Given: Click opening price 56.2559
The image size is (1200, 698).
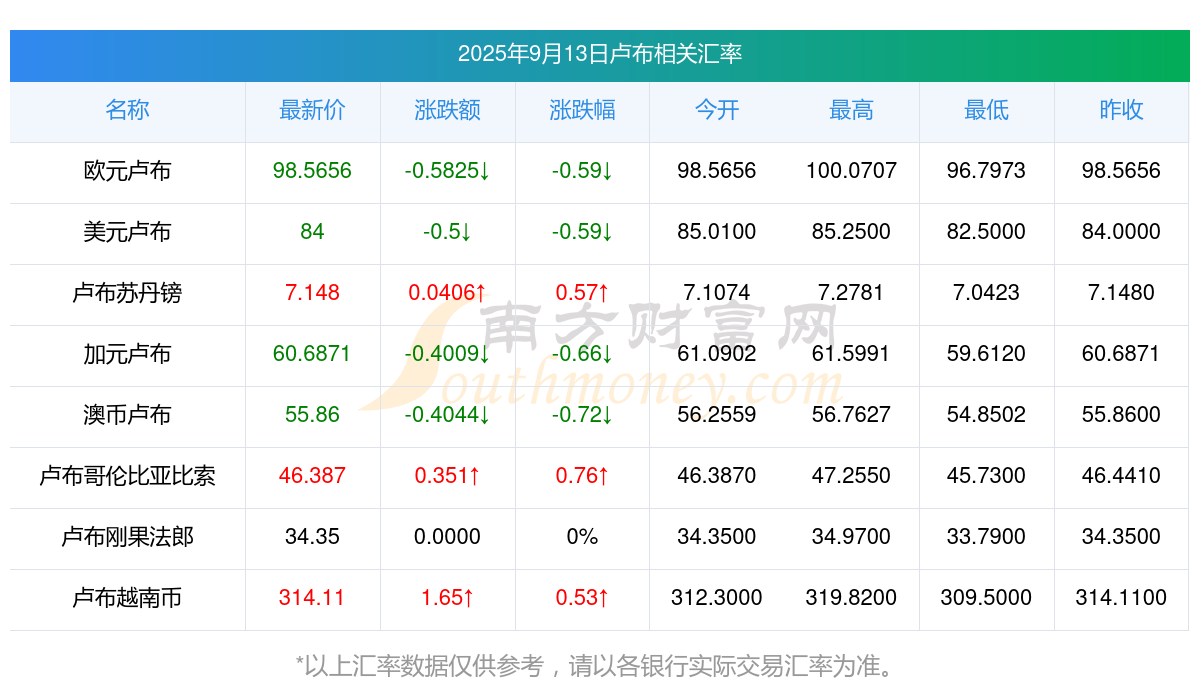Looking at the screenshot, I should point(717,415).
